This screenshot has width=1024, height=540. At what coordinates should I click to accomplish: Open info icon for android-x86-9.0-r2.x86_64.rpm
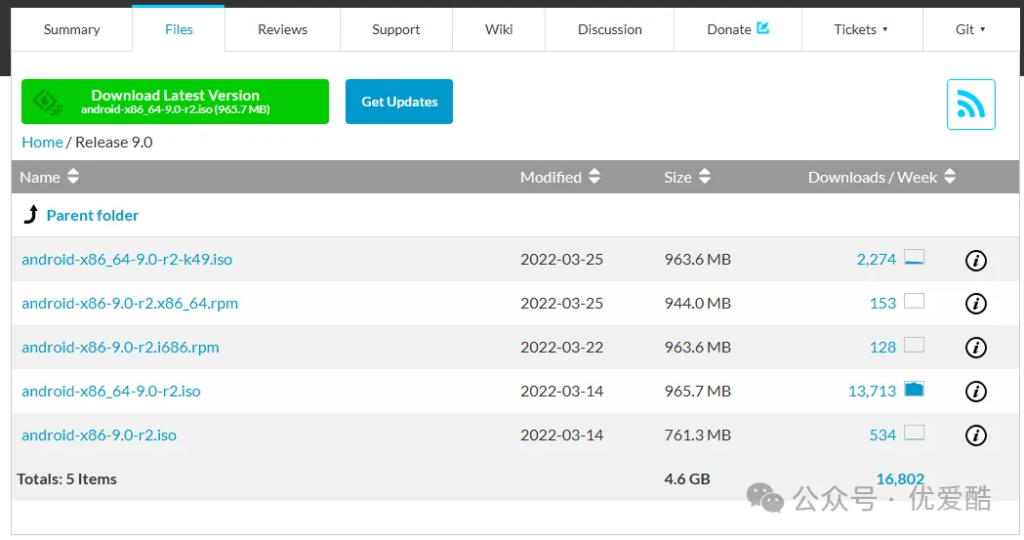[x=975, y=304]
